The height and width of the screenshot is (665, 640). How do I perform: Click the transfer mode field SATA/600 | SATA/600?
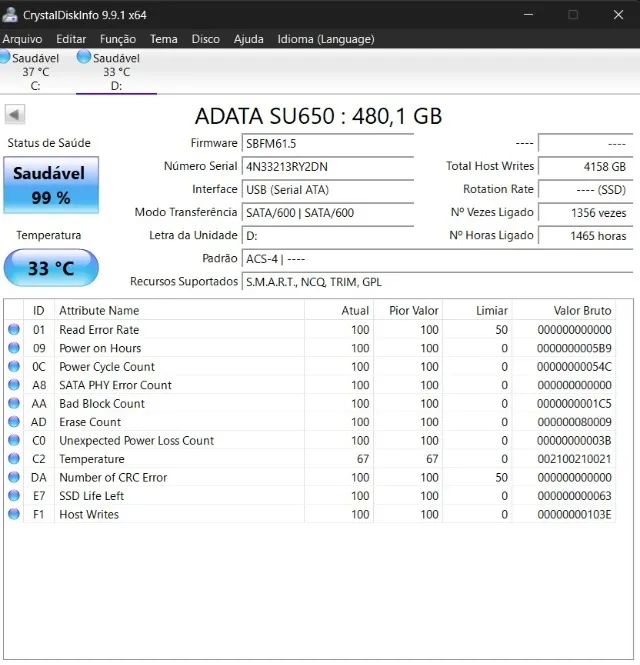point(327,212)
